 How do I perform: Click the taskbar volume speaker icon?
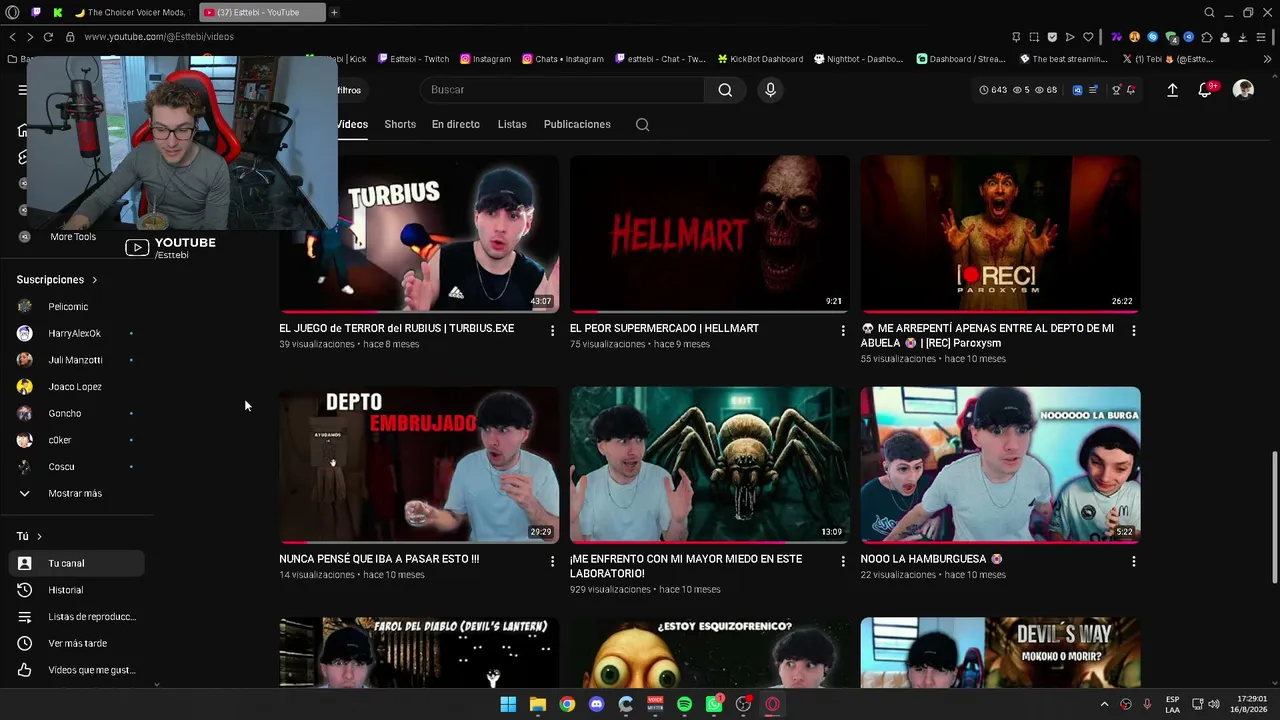1213,704
